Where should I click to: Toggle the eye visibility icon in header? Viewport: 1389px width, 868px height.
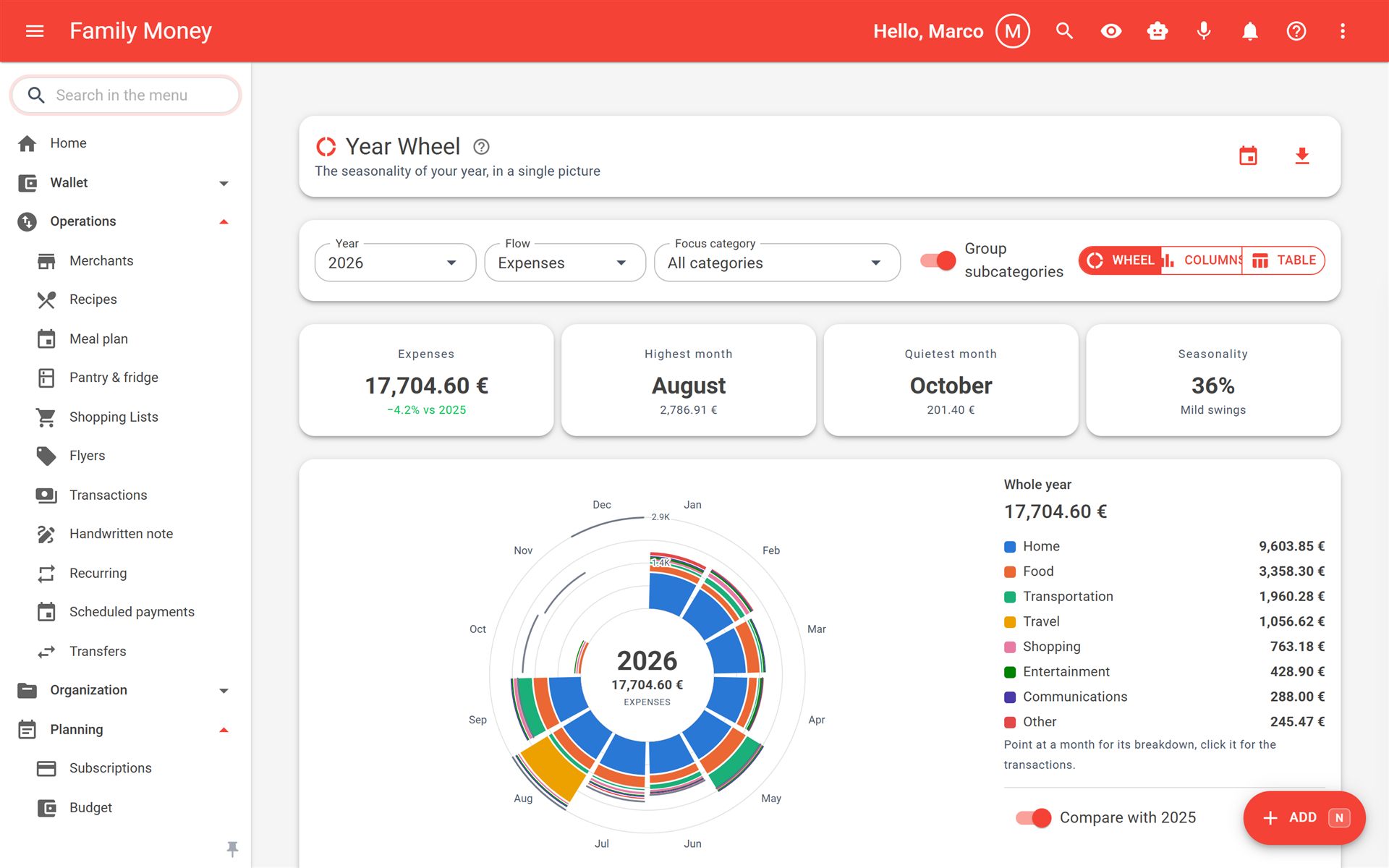[1111, 31]
